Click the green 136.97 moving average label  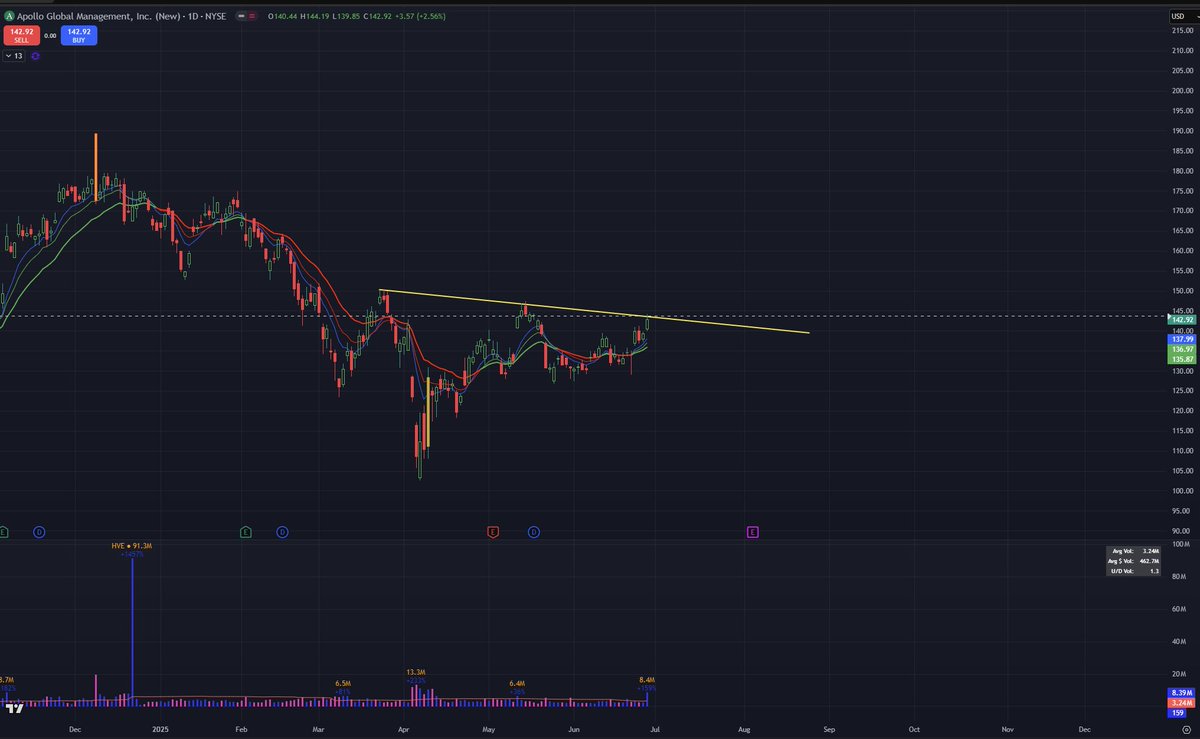(x=1181, y=349)
